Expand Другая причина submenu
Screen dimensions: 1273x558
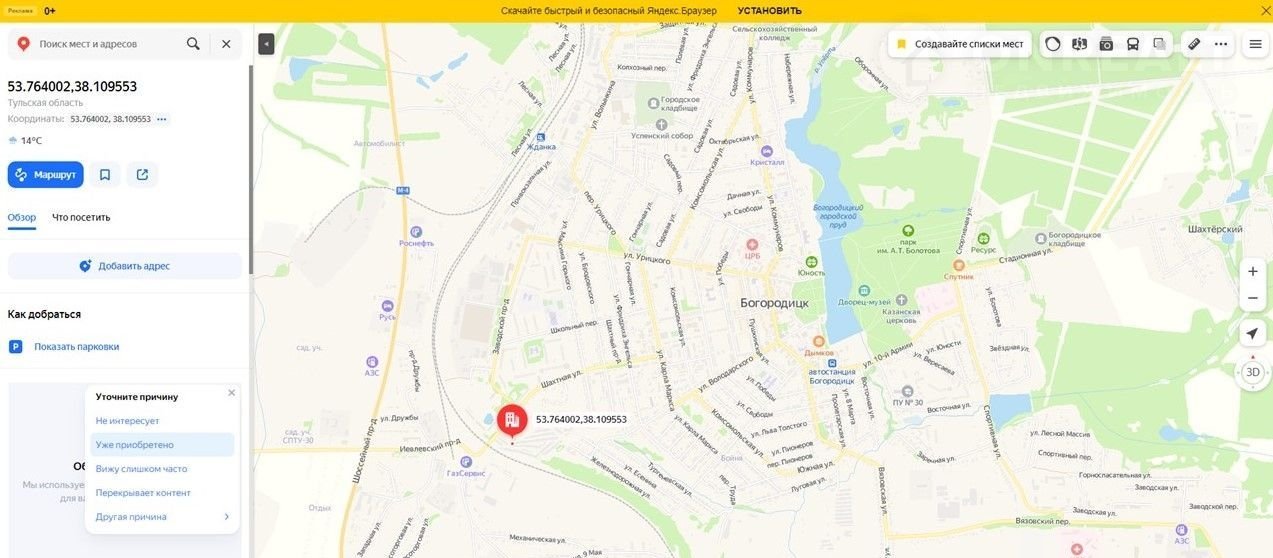tap(162, 517)
